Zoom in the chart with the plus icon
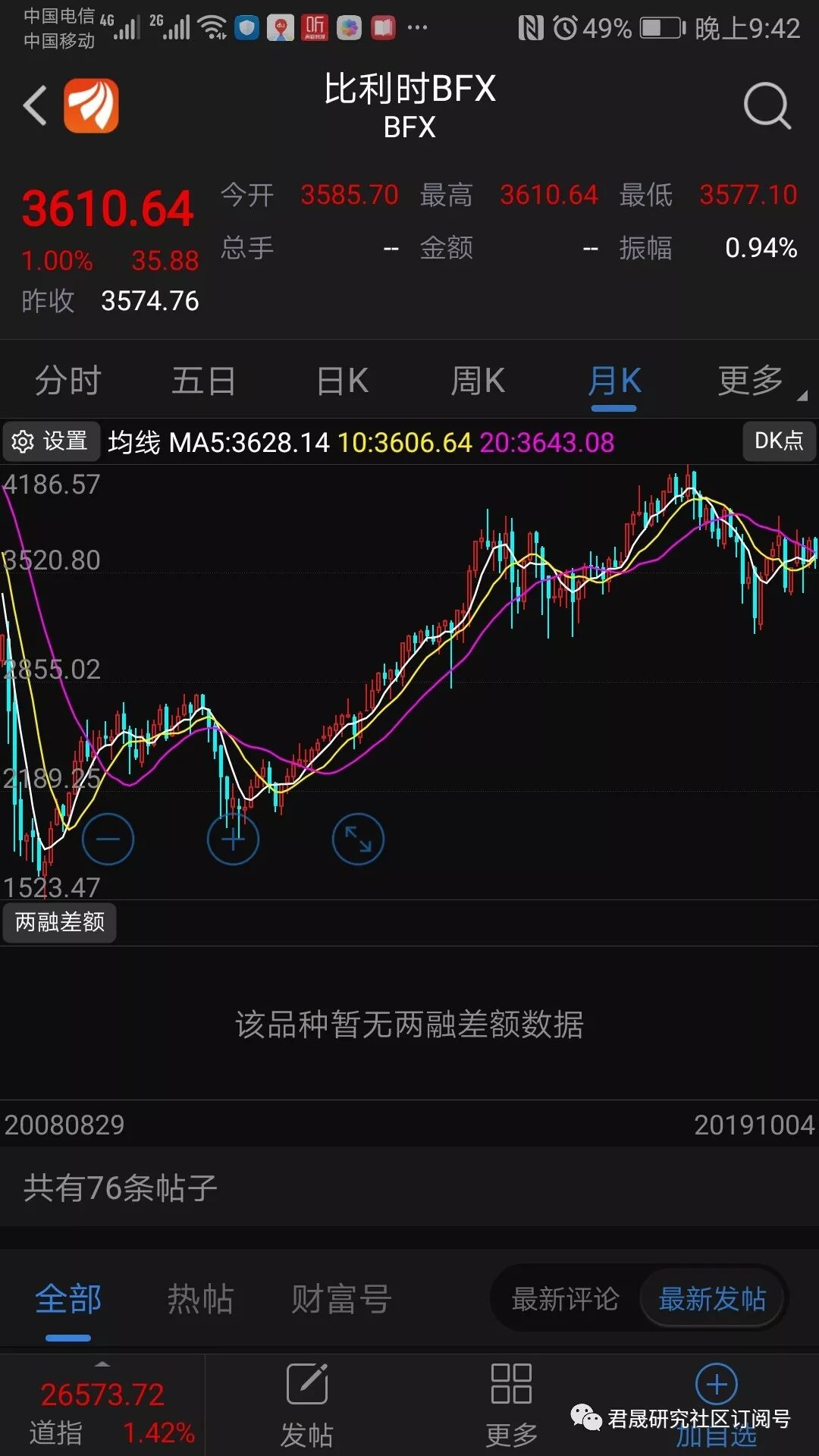819x1456 pixels. pos(233,839)
